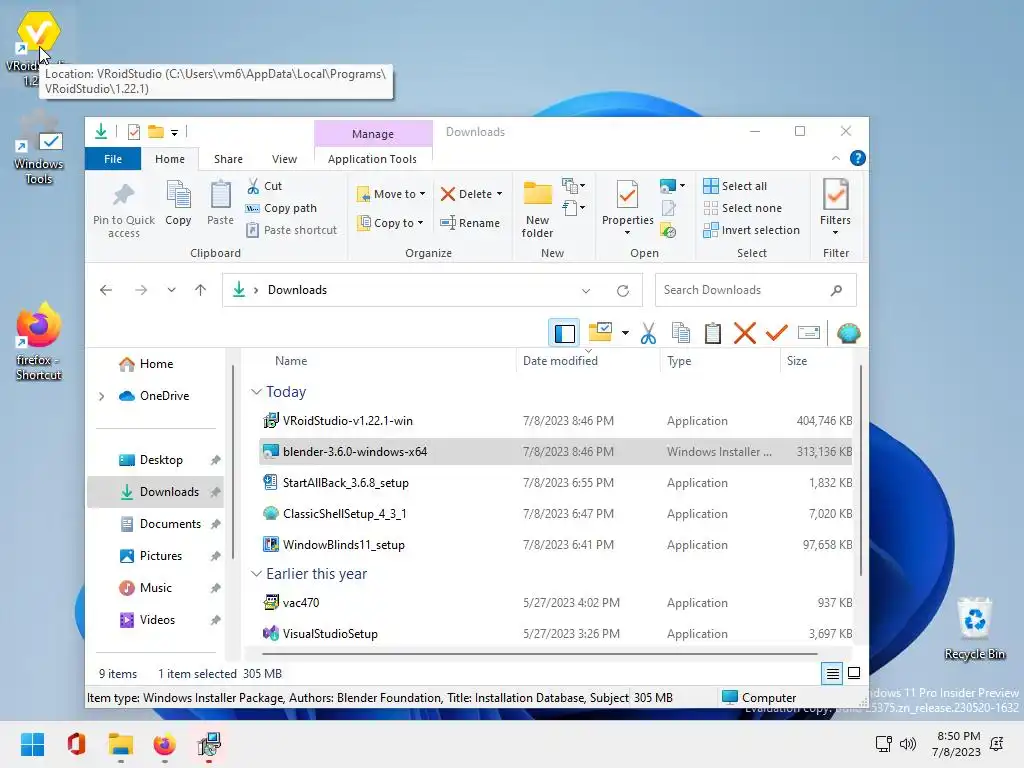Click the Search Downloads field
Image resolution: width=1024 pixels, height=768 pixels.
756,290
